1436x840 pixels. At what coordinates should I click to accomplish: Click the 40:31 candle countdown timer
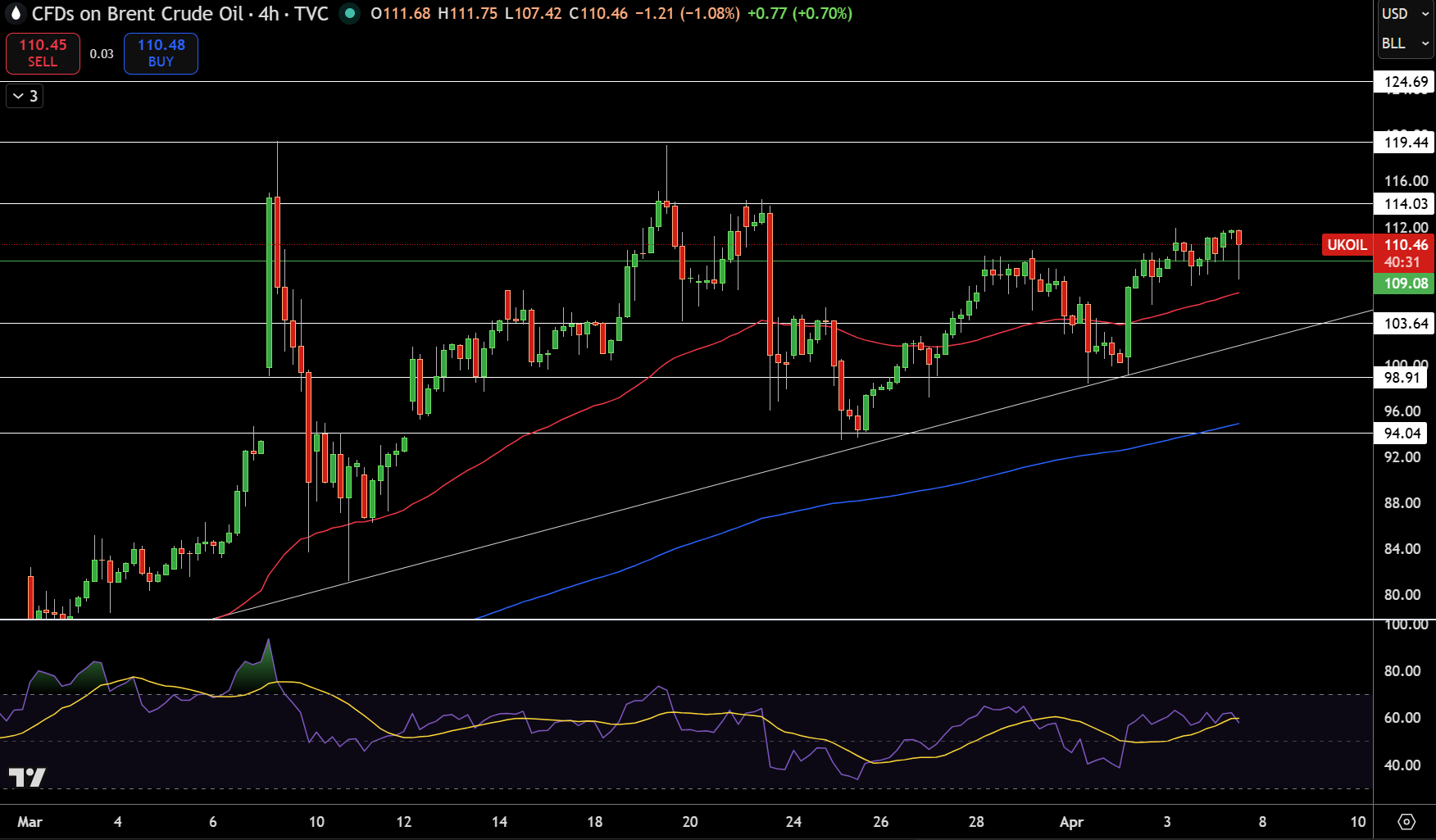click(1402, 262)
